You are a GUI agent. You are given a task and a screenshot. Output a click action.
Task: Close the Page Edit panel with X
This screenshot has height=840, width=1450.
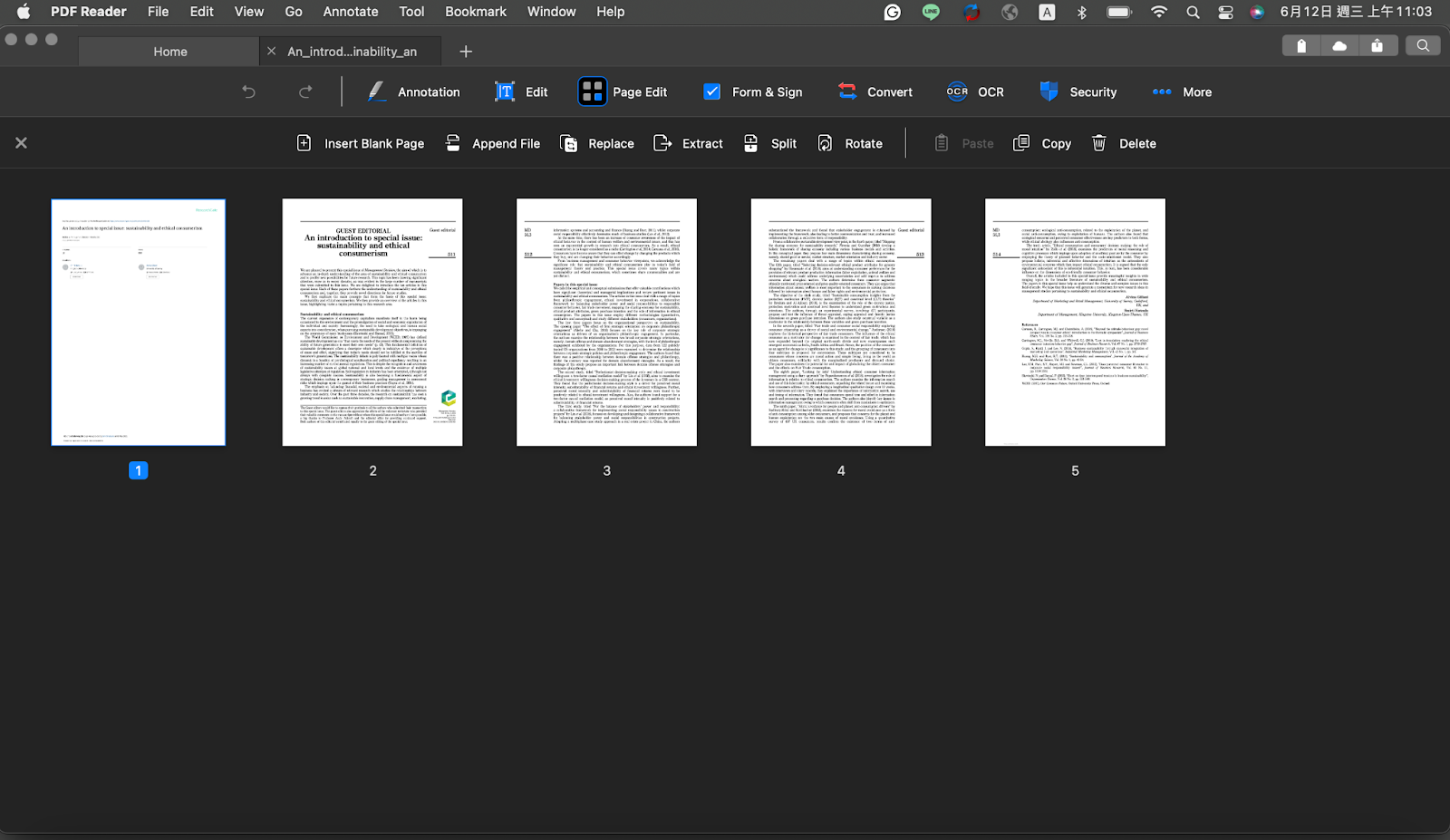click(21, 143)
